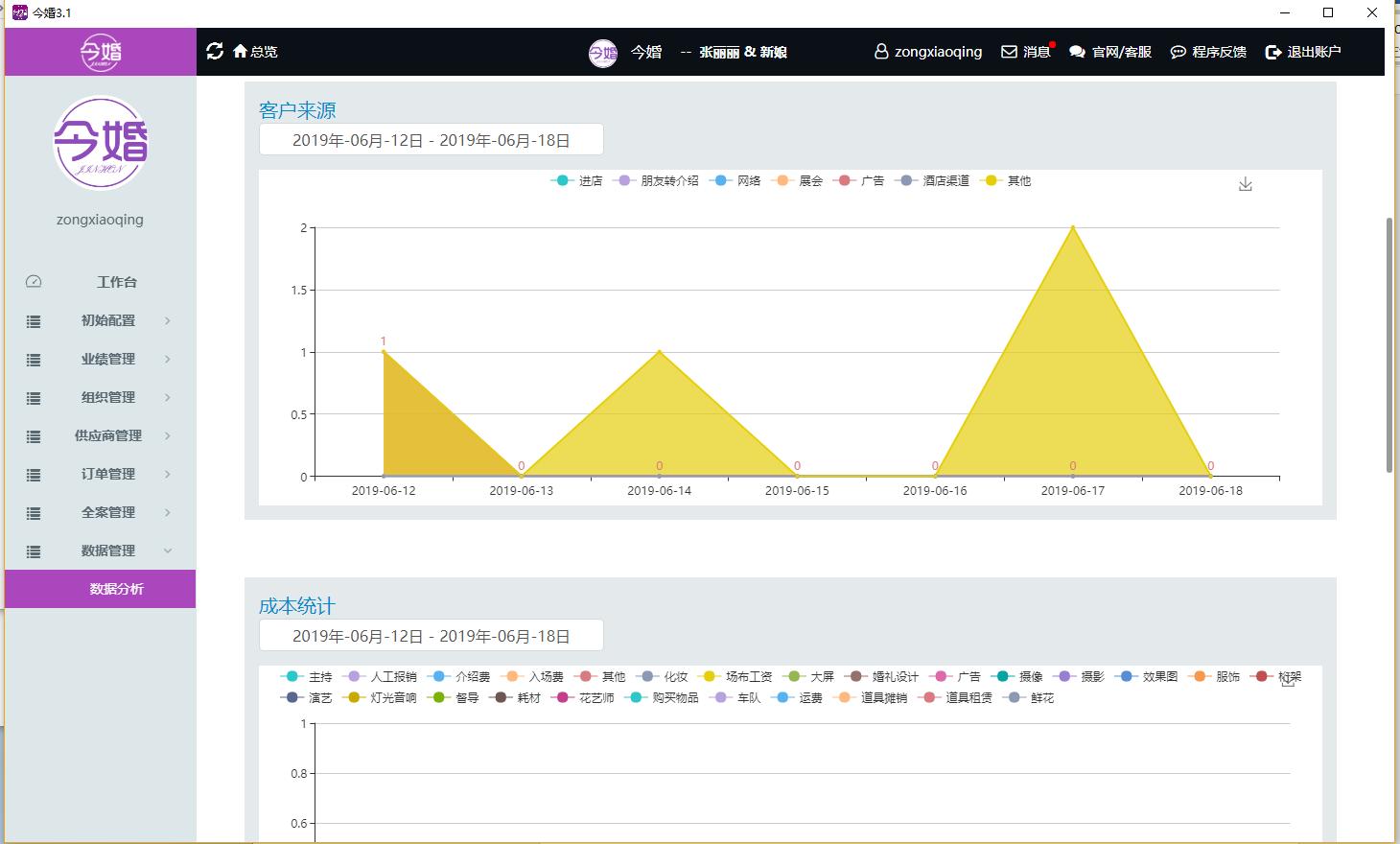Open the 成本统计 date range picker

coord(431,636)
